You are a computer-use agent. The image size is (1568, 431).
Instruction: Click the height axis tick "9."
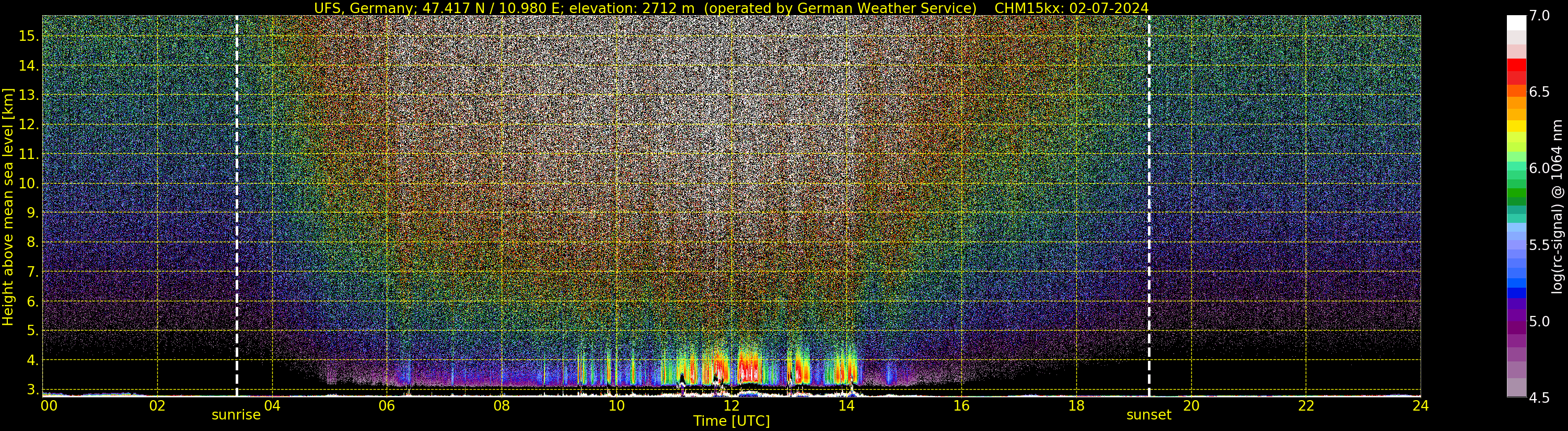[x=33, y=213]
